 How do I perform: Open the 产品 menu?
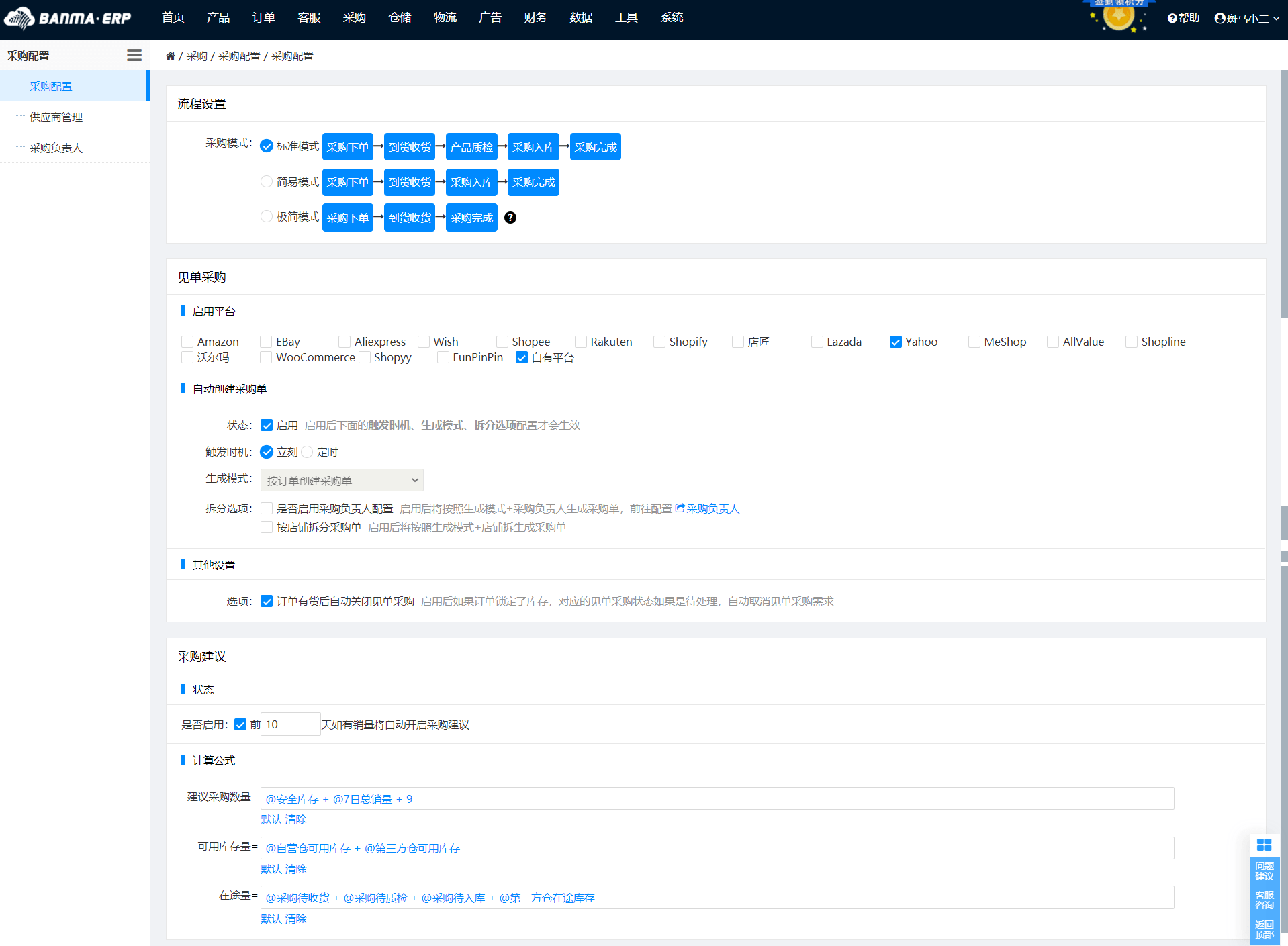218,17
